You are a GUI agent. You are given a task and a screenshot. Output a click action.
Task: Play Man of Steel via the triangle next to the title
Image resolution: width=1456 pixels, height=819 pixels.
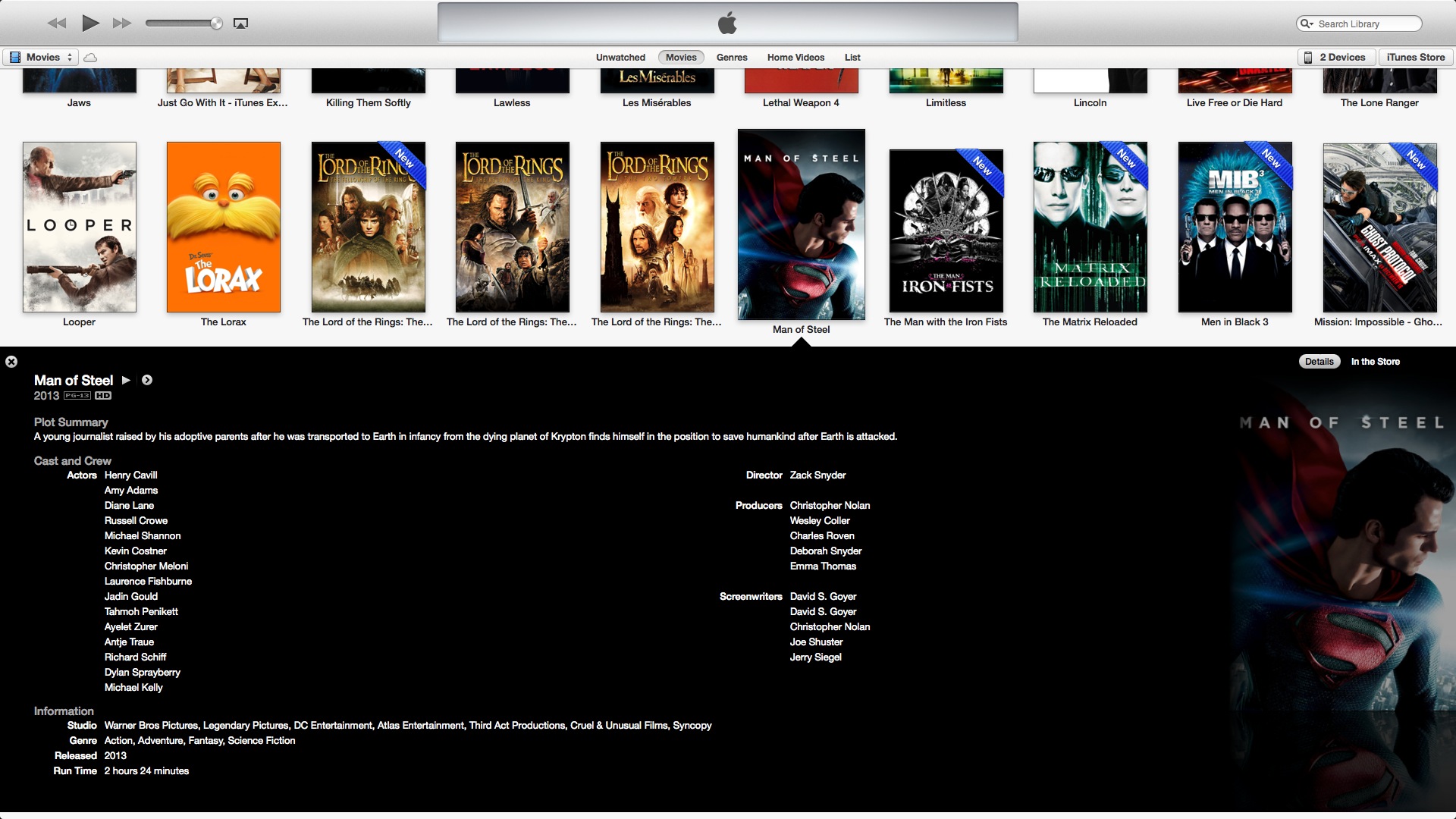coord(126,380)
